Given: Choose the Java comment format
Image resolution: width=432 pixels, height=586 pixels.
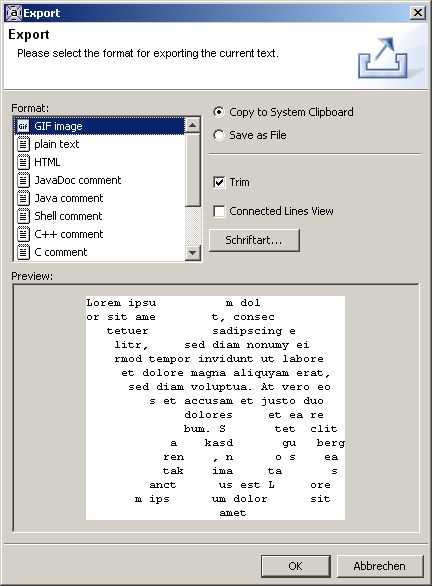Looking at the screenshot, I should [x=99, y=198].
